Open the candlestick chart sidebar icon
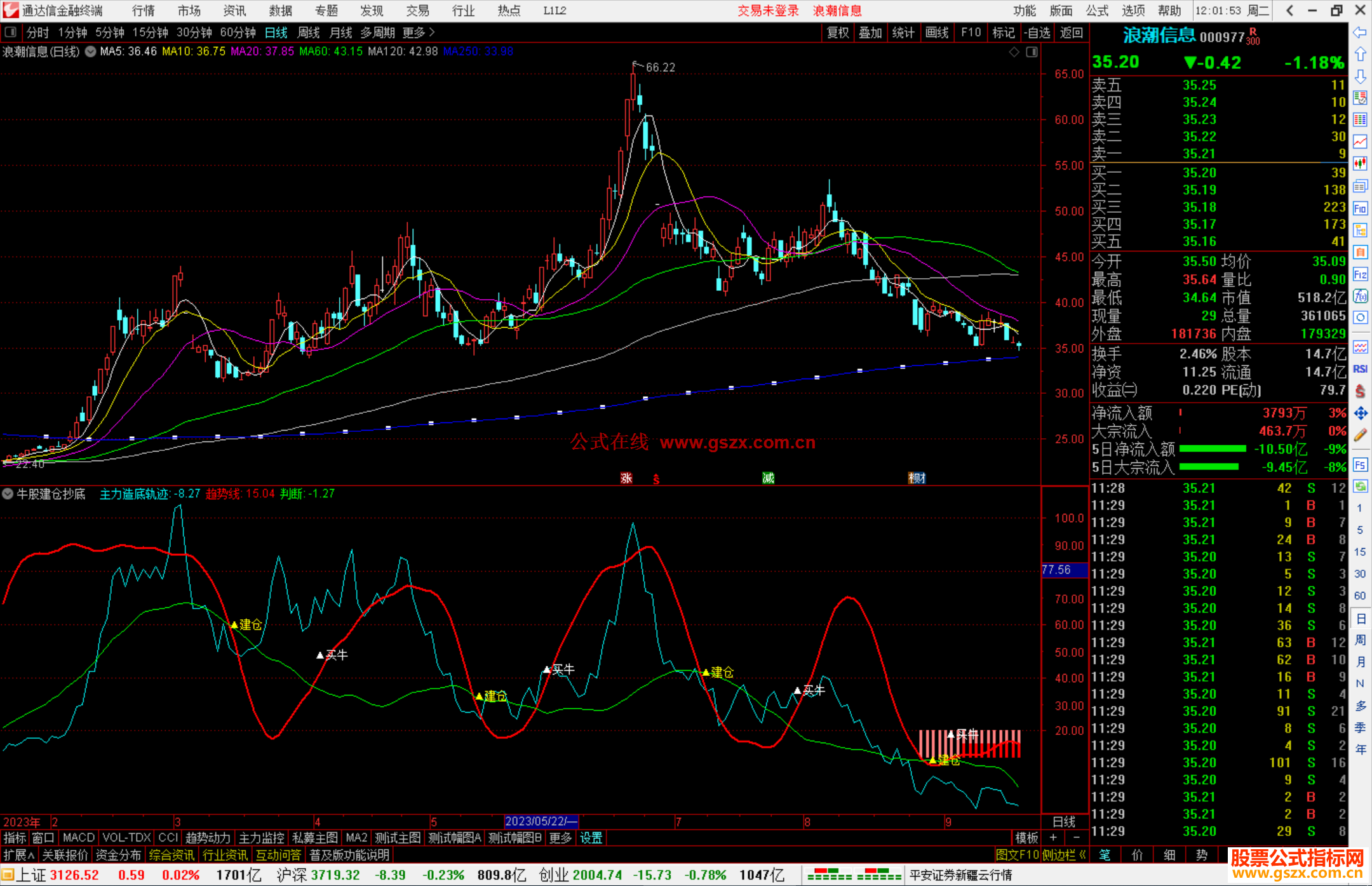This screenshot has height=886, width=1372. coord(1360,163)
